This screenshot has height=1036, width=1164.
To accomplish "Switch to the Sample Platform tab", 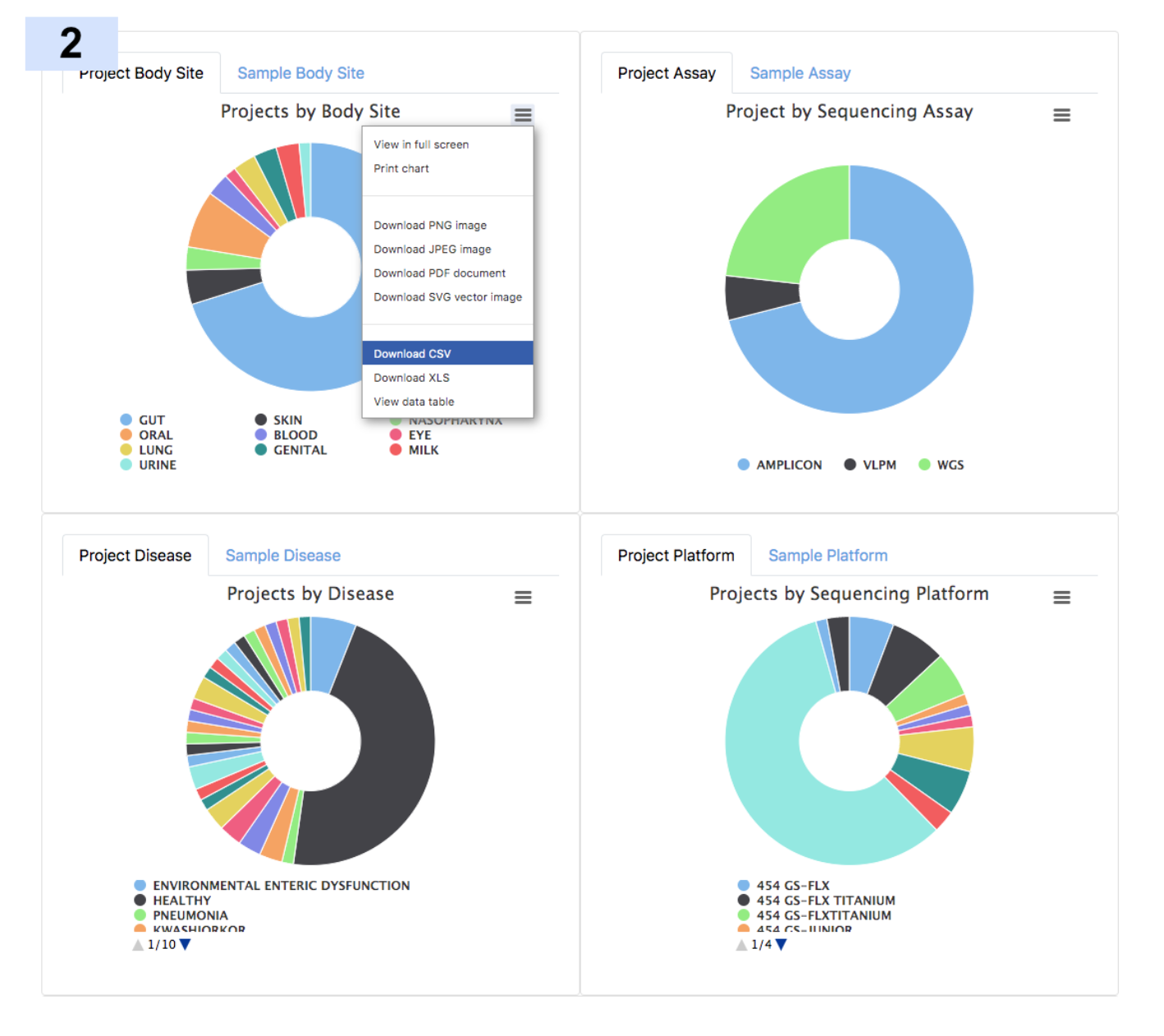I will 828,556.
